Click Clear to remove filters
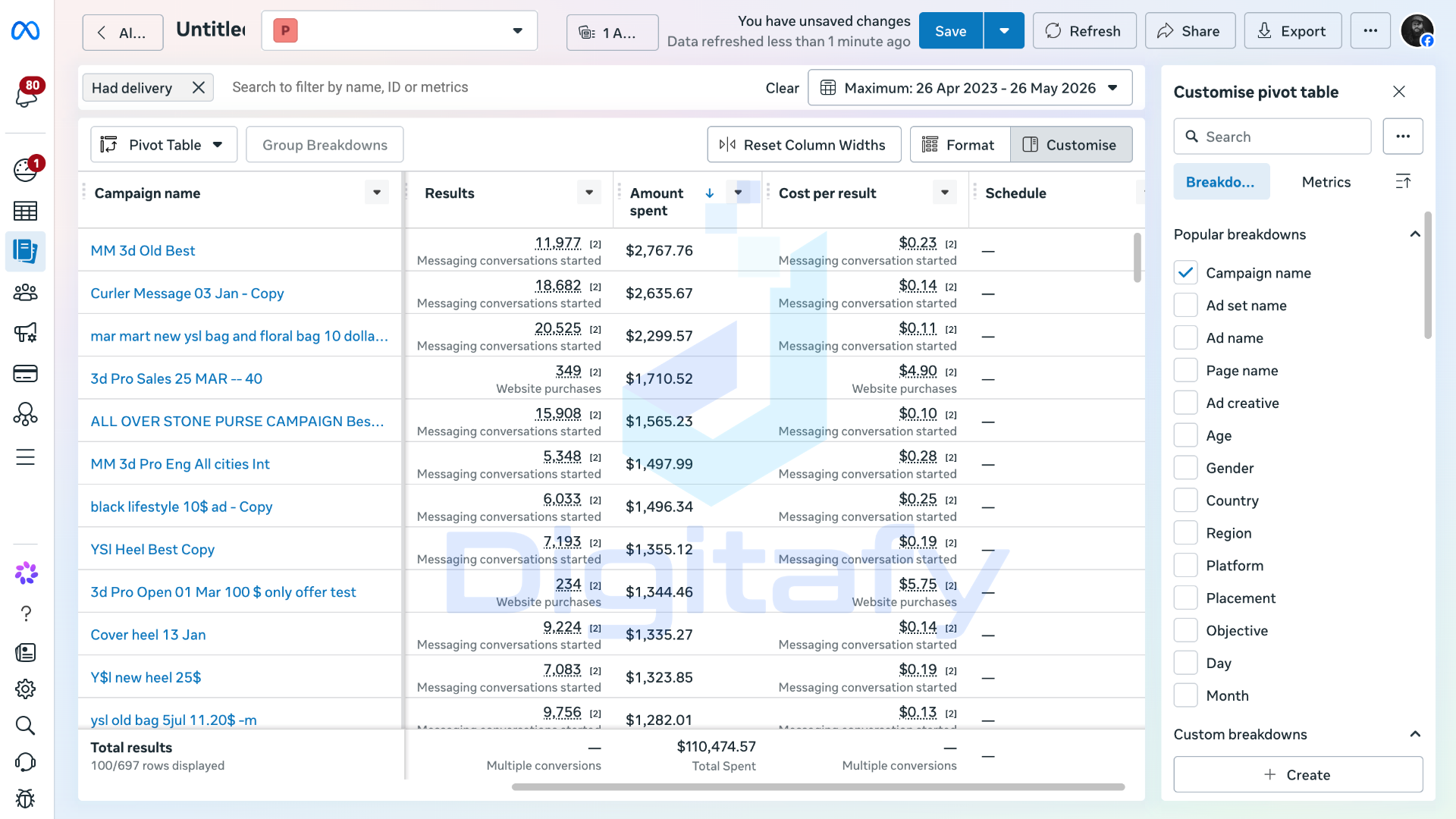 click(x=782, y=88)
